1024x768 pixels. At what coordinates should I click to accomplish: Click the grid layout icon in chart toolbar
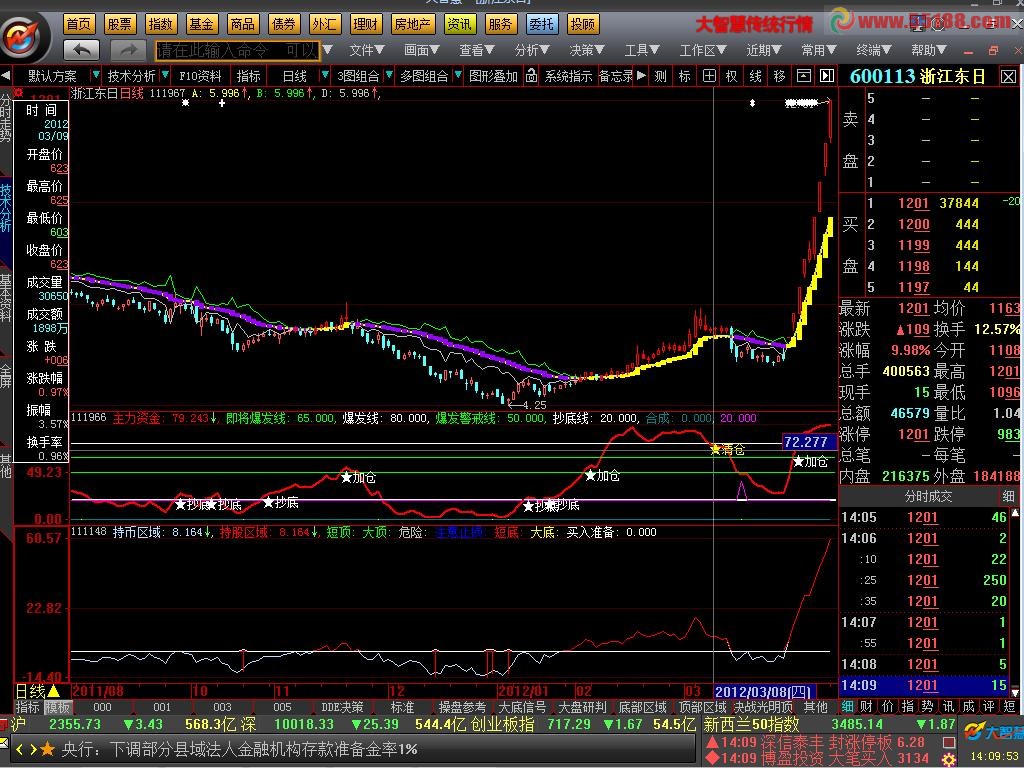click(x=709, y=75)
